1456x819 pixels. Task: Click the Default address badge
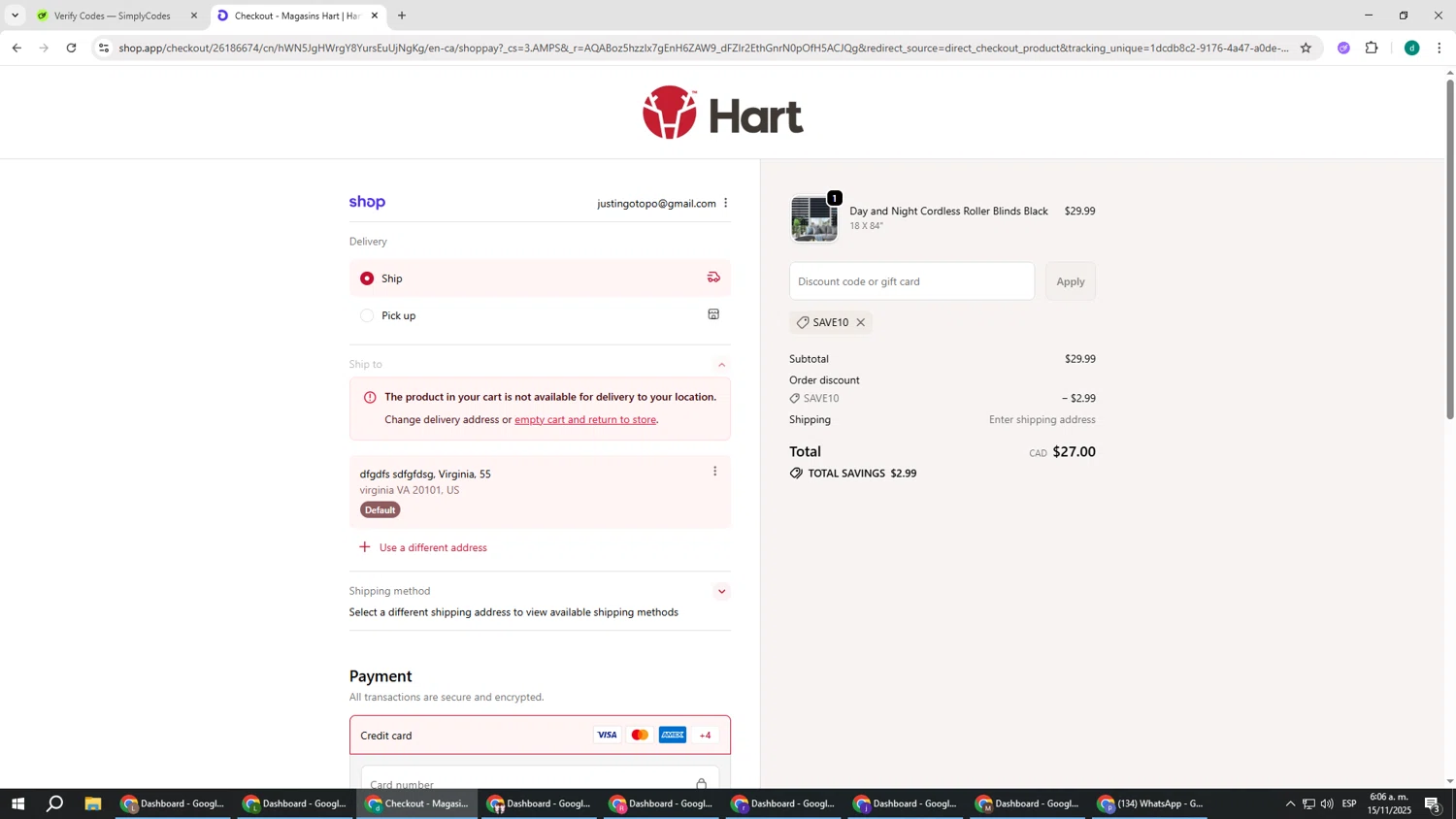click(x=380, y=510)
